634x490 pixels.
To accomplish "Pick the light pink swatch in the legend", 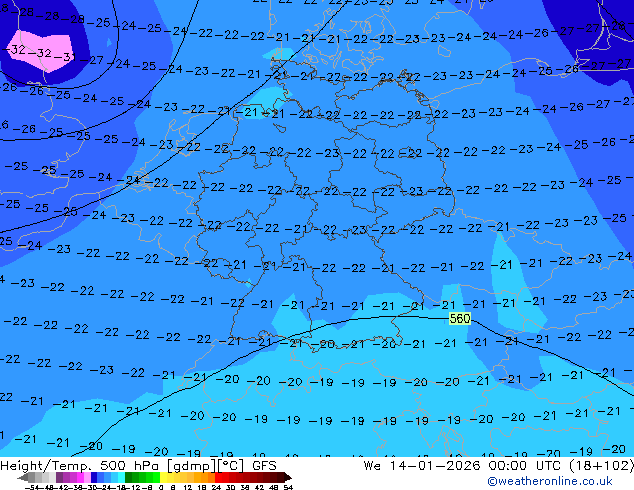I will coord(87,477).
